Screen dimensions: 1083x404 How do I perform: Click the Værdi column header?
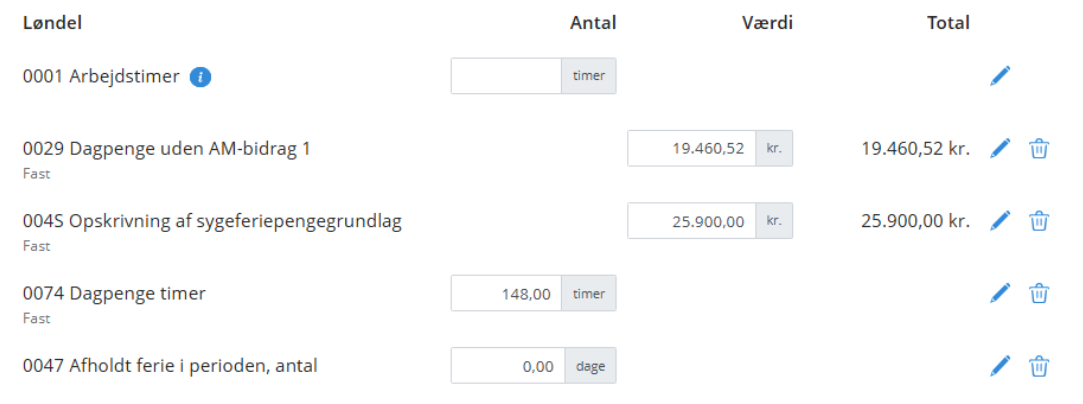point(767,22)
